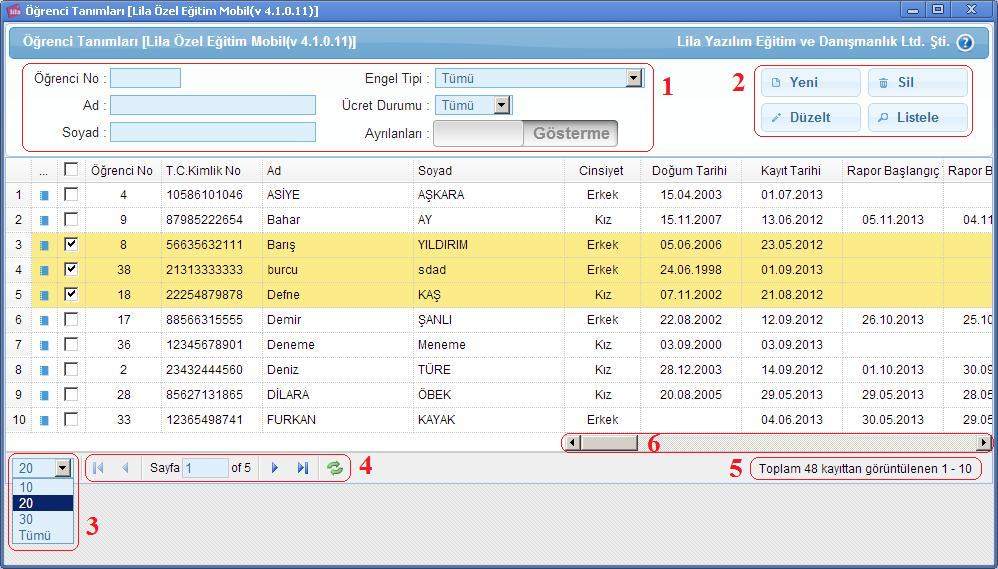
Task: Click the row detail icon for Deniz
Action: [44, 370]
